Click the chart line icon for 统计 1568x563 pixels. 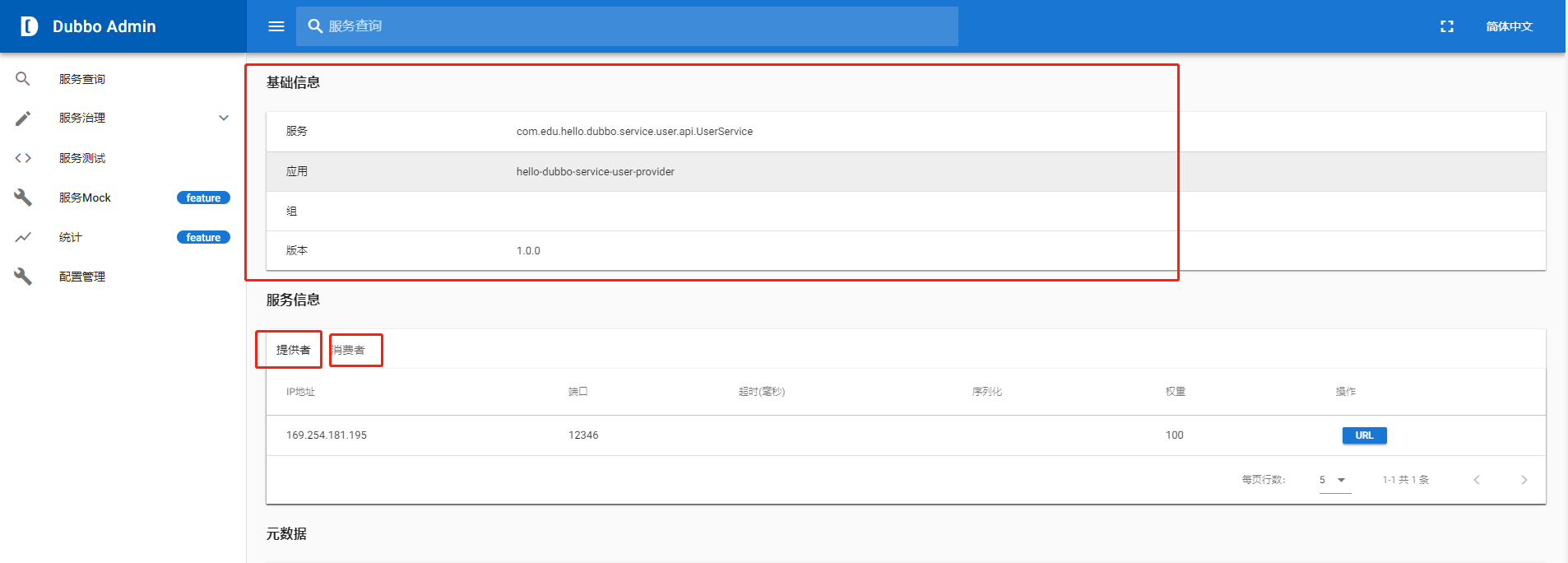(23, 237)
